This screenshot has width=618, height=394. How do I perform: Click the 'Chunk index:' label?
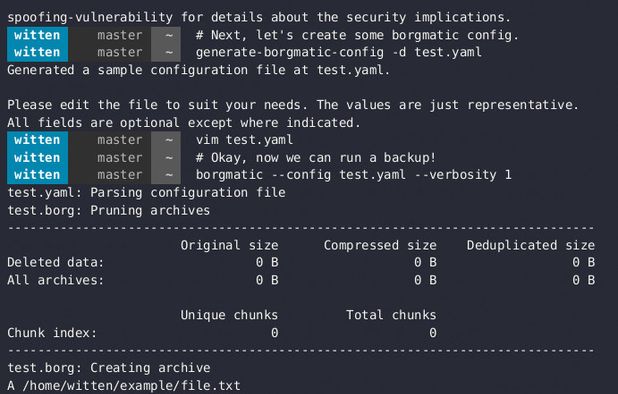(x=52, y=333)
